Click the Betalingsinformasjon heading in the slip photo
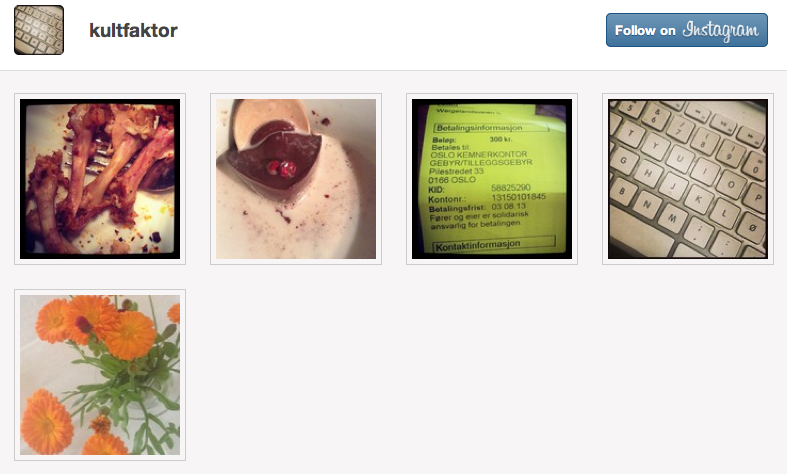The width and height of the screenshot is (787, 474). coord(479,128)
